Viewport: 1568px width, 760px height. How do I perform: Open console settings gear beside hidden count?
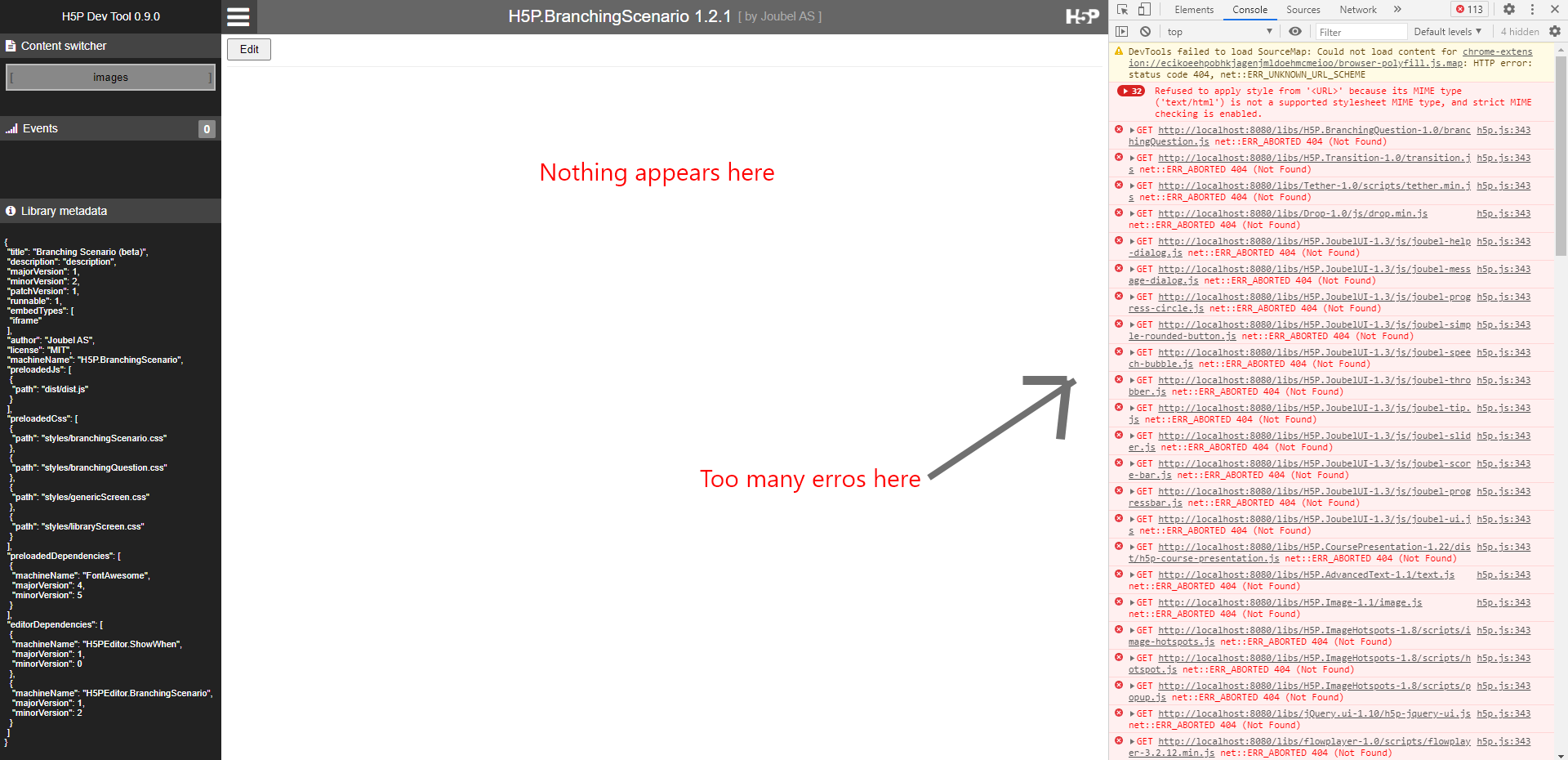coord(1555,31)
